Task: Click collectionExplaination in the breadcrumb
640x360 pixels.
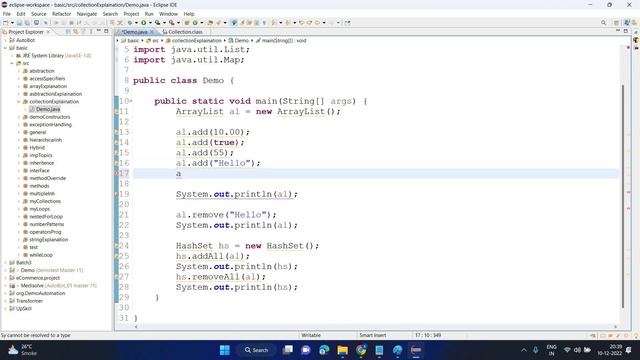Action: (x=196, y=40)
